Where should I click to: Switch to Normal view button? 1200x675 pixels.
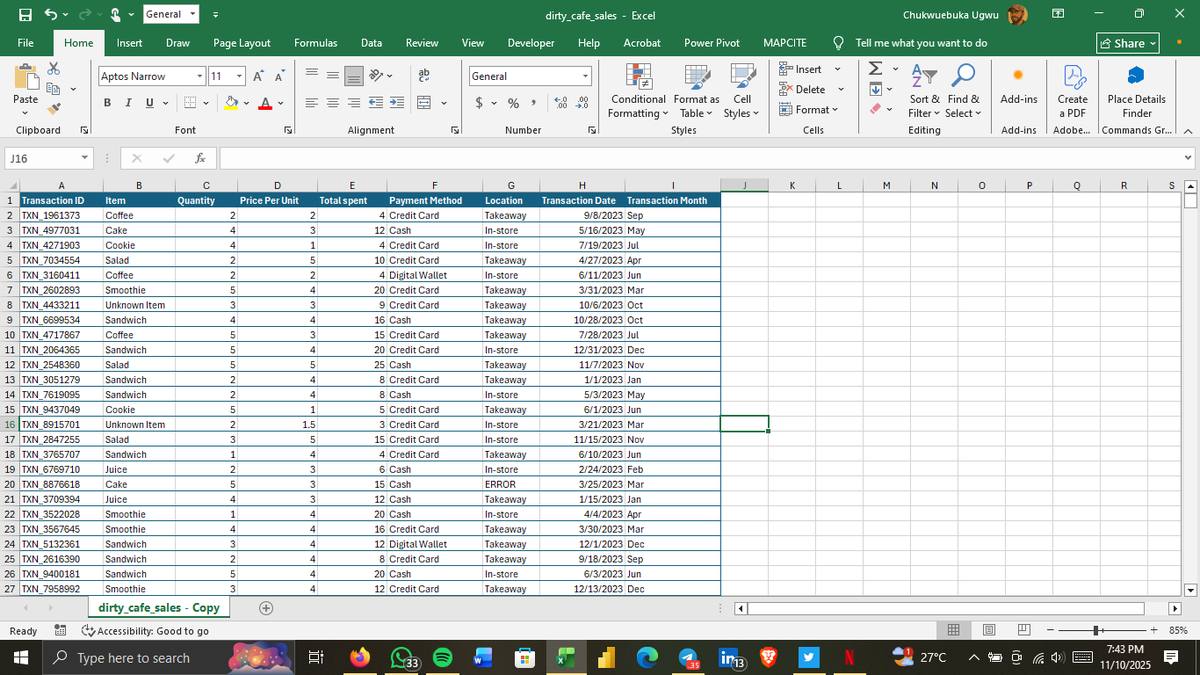click(x=956, y=630)
